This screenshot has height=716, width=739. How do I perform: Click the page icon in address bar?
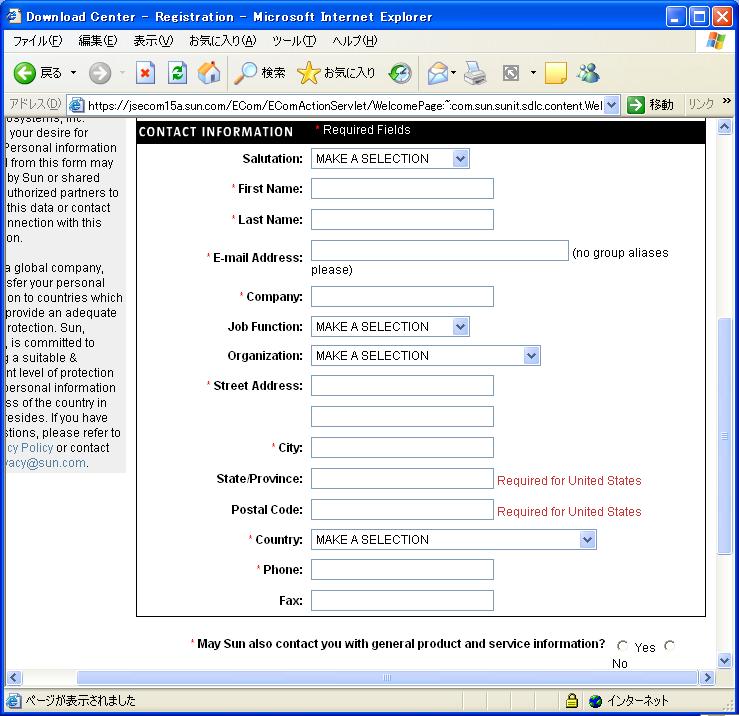(x=77, y=105)
